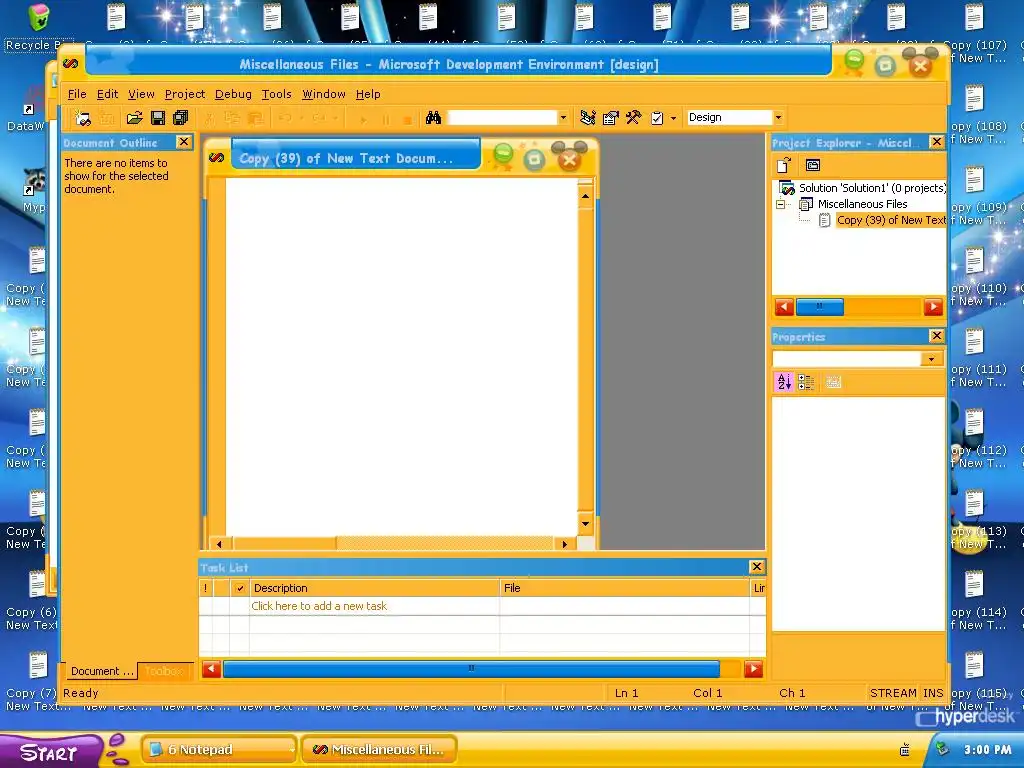Screen dimensions: 1024x768
Task: Click the New Project toolbar icon
Action: (82, 118)
